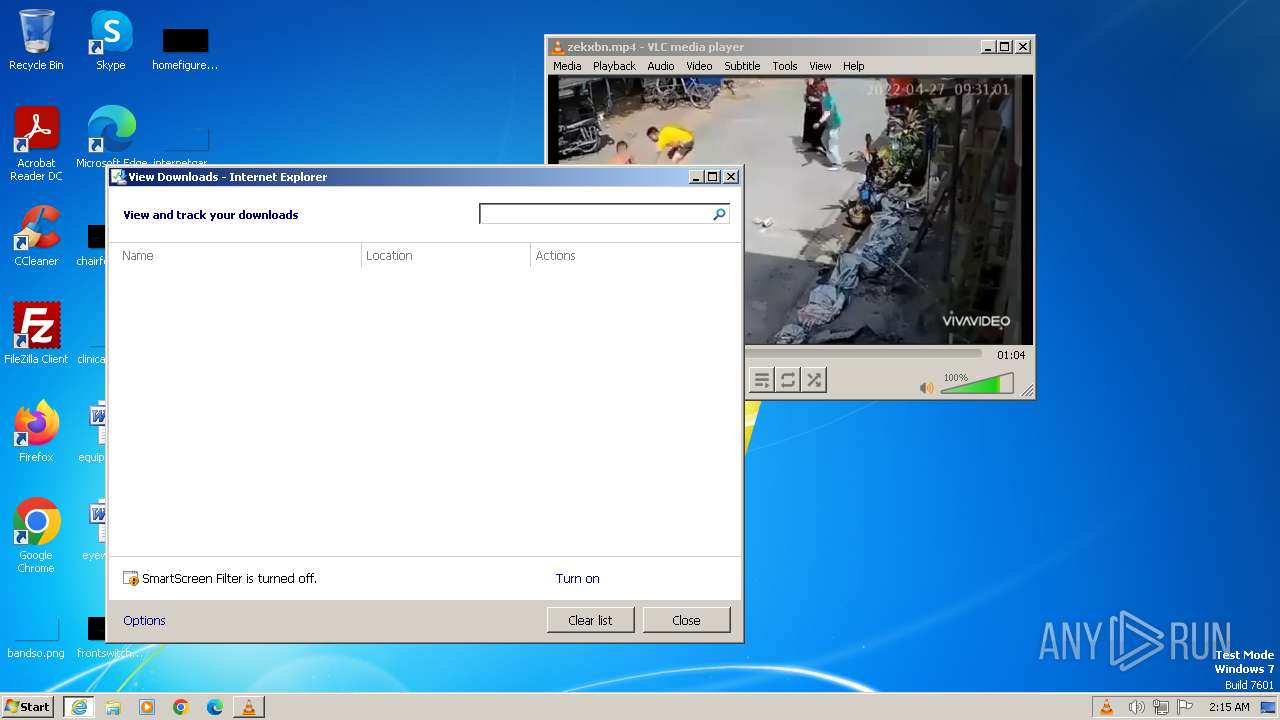This screenshot has width=1280, height=720.
Task: Toggle random shuffle in VLC
Action: point(814,380)
